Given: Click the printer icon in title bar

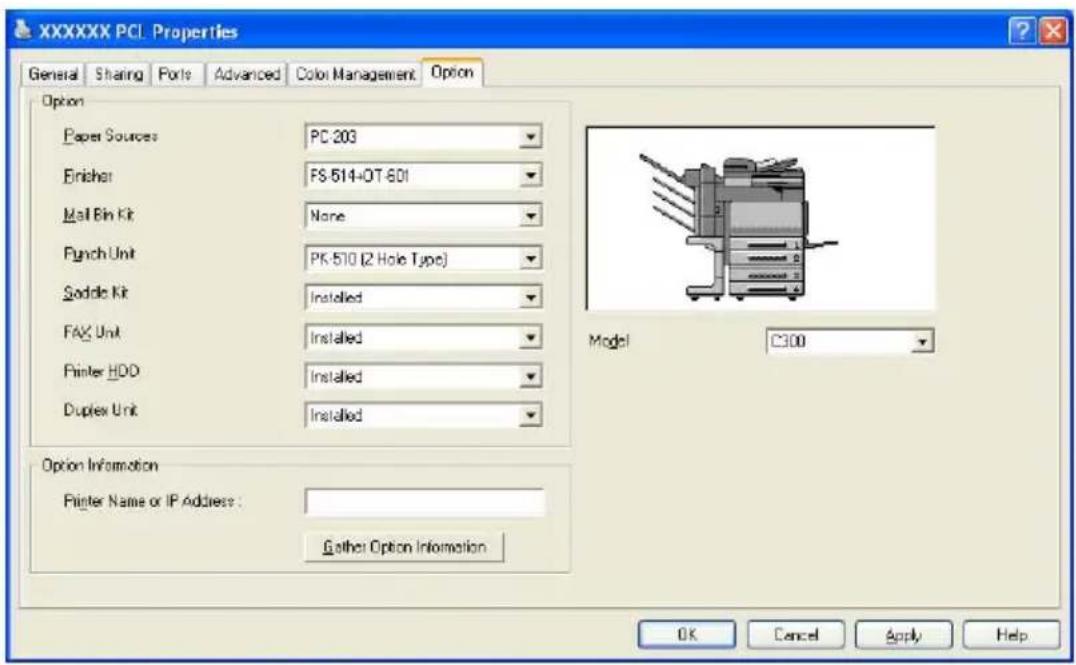Looking at the screenshot, I should [23, 31].
